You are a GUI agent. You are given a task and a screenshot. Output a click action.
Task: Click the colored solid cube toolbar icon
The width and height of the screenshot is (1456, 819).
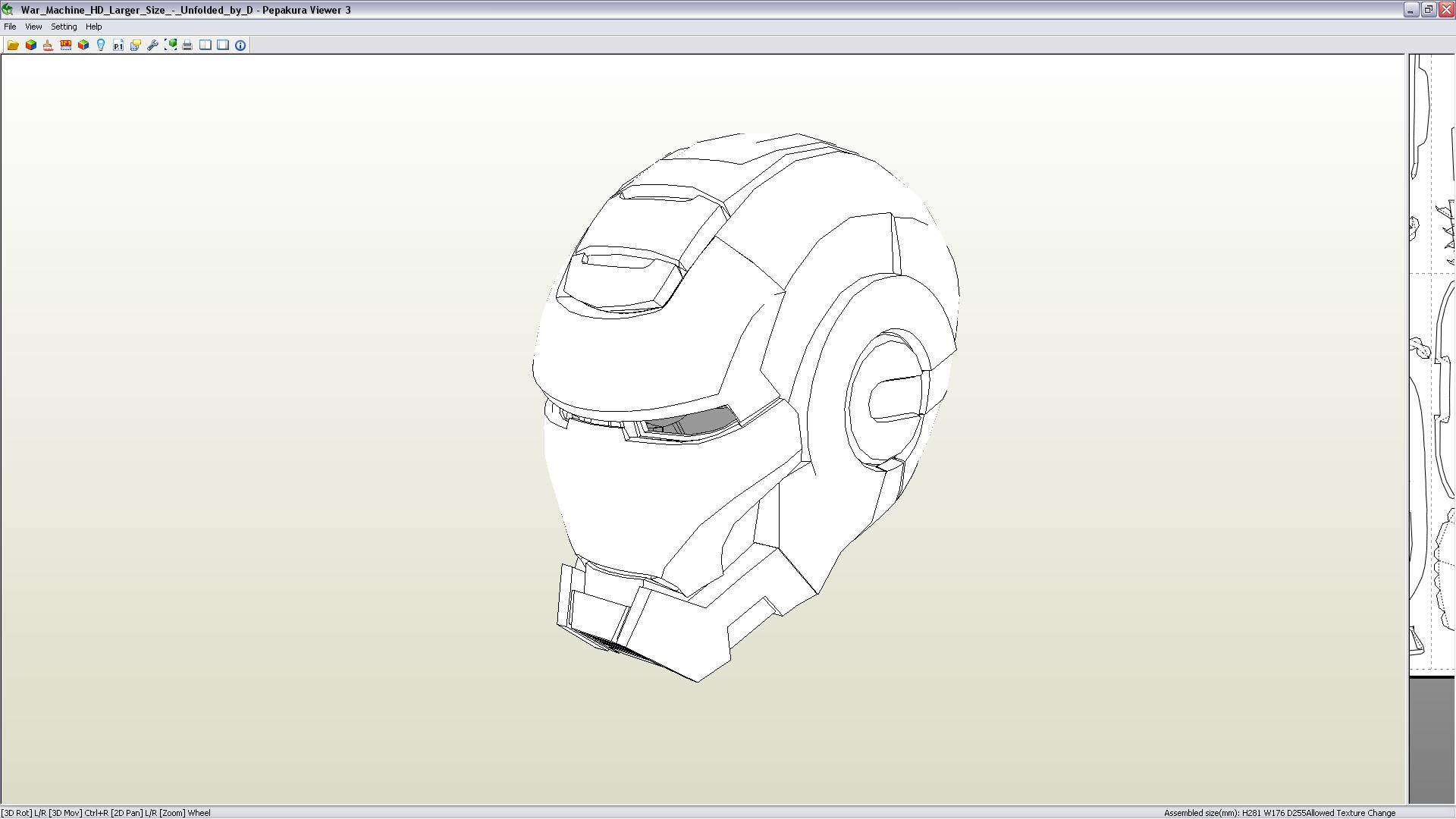[x=31, y=45]
